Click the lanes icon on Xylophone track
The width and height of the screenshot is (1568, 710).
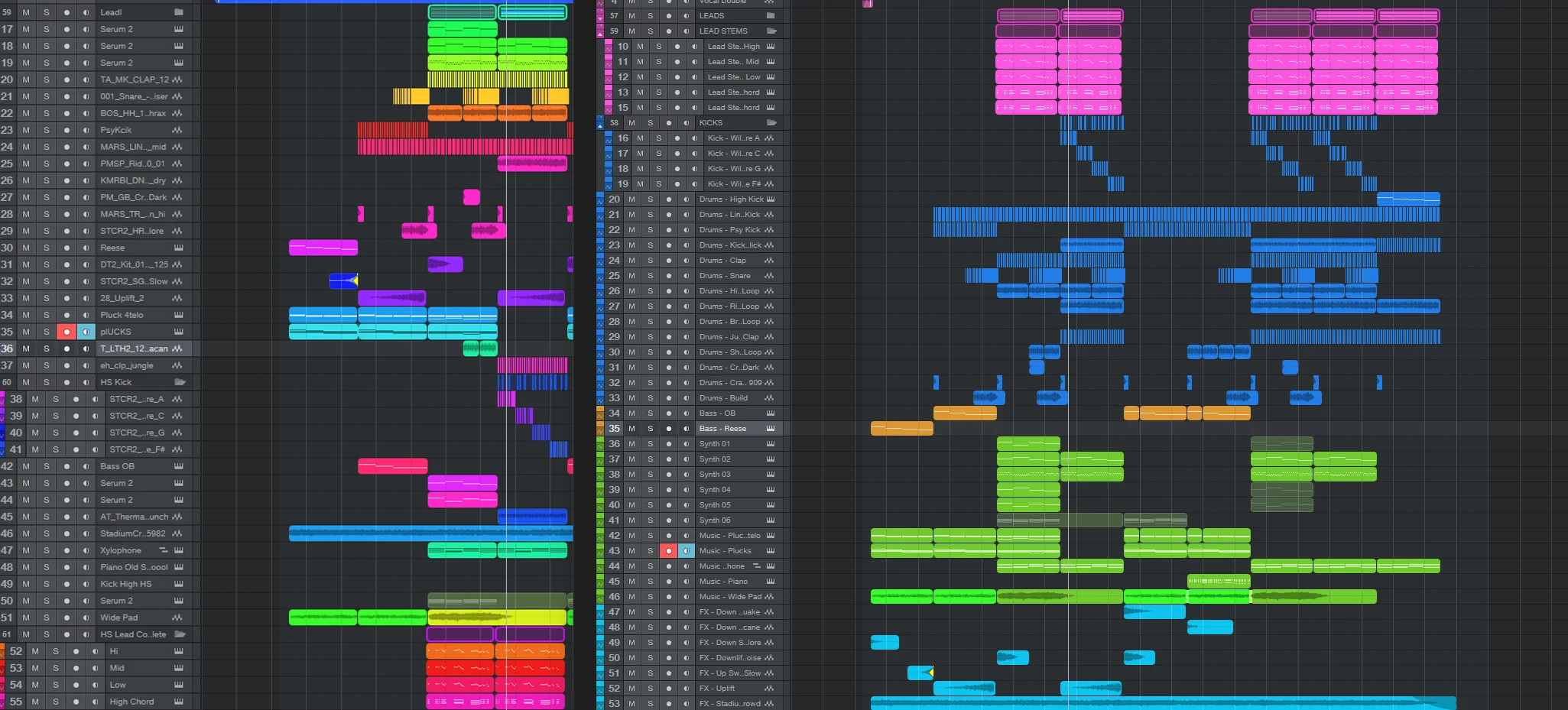(163, 550)
